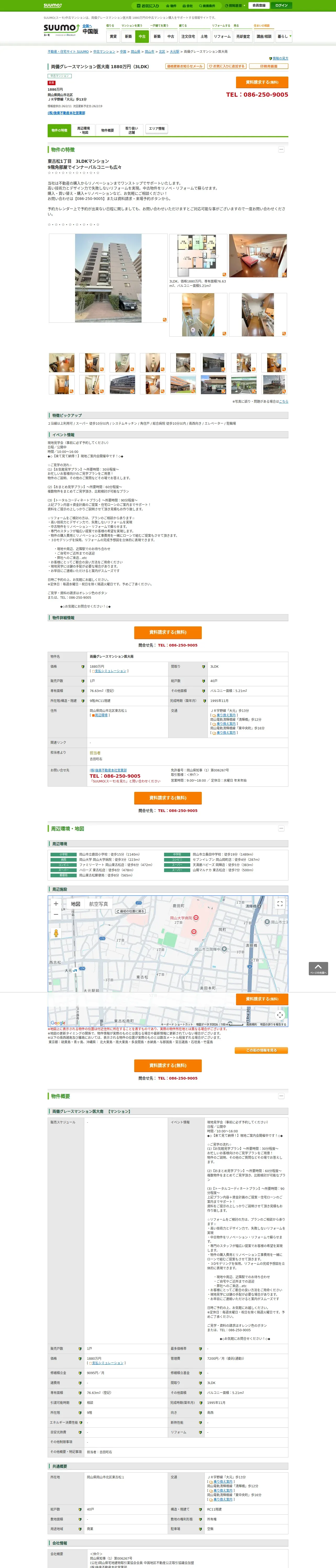Switch to the エリア情報 tab
The width and height of the screenshot is (336, 1568).
point(156,129)
